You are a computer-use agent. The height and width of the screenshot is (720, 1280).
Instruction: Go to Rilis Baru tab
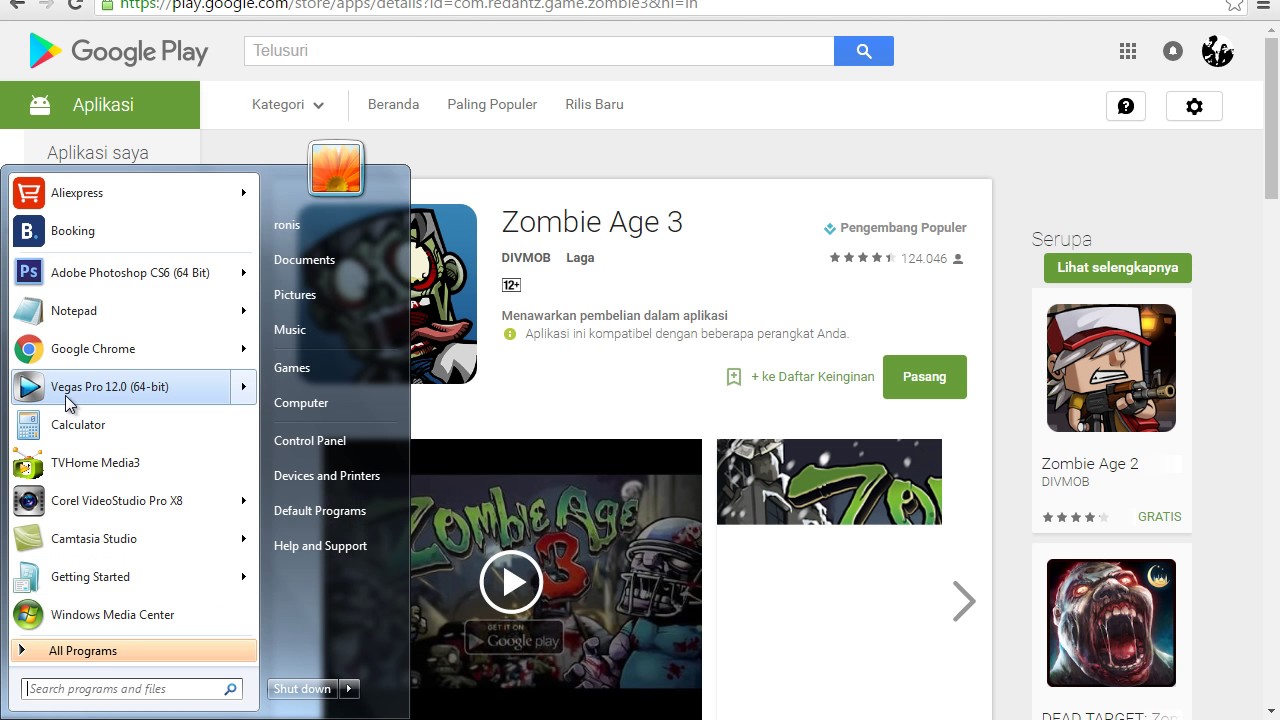click(x=594, y=104)
